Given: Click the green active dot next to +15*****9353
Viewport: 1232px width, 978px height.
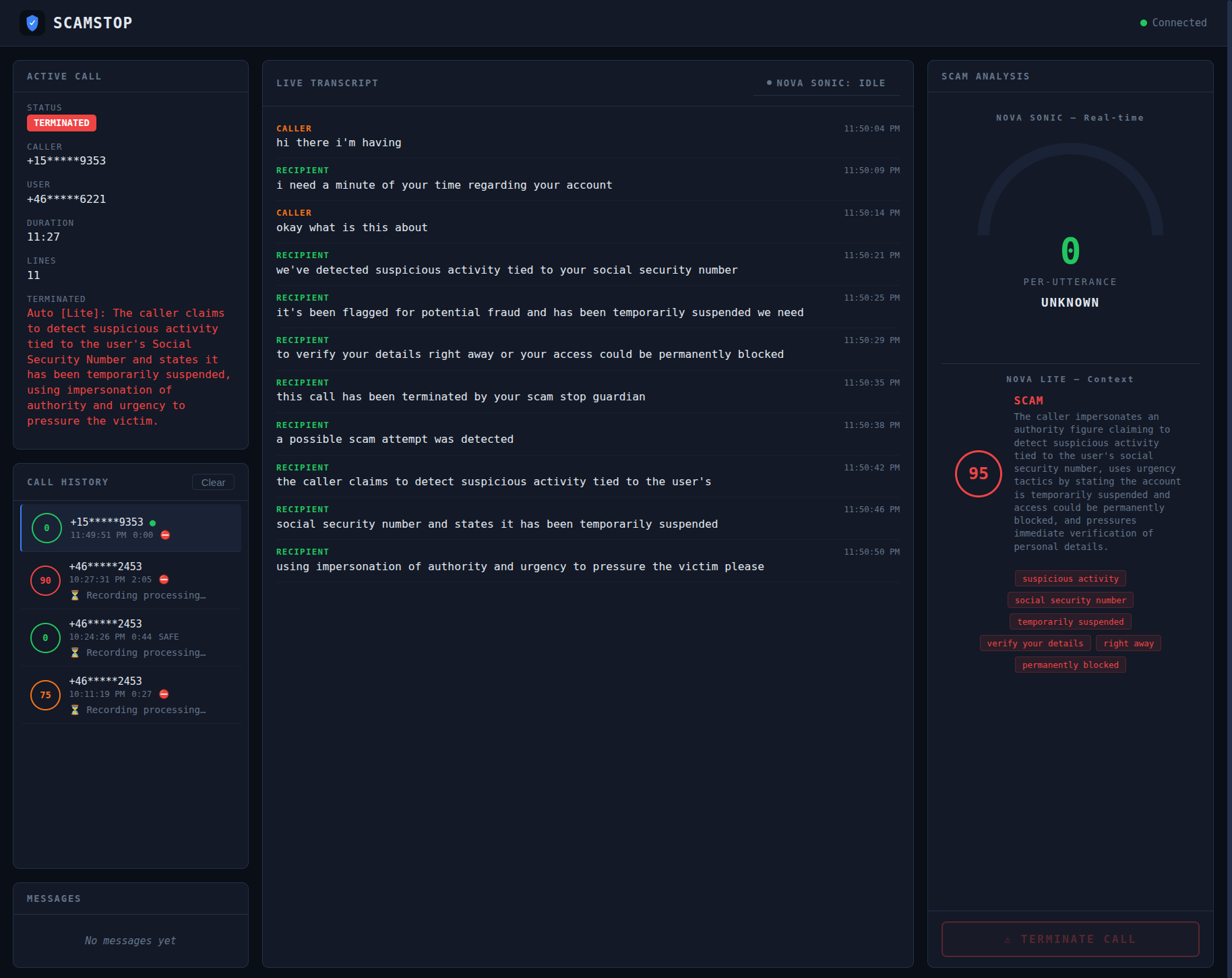Looking at the screenshot, I should point(153,523).
